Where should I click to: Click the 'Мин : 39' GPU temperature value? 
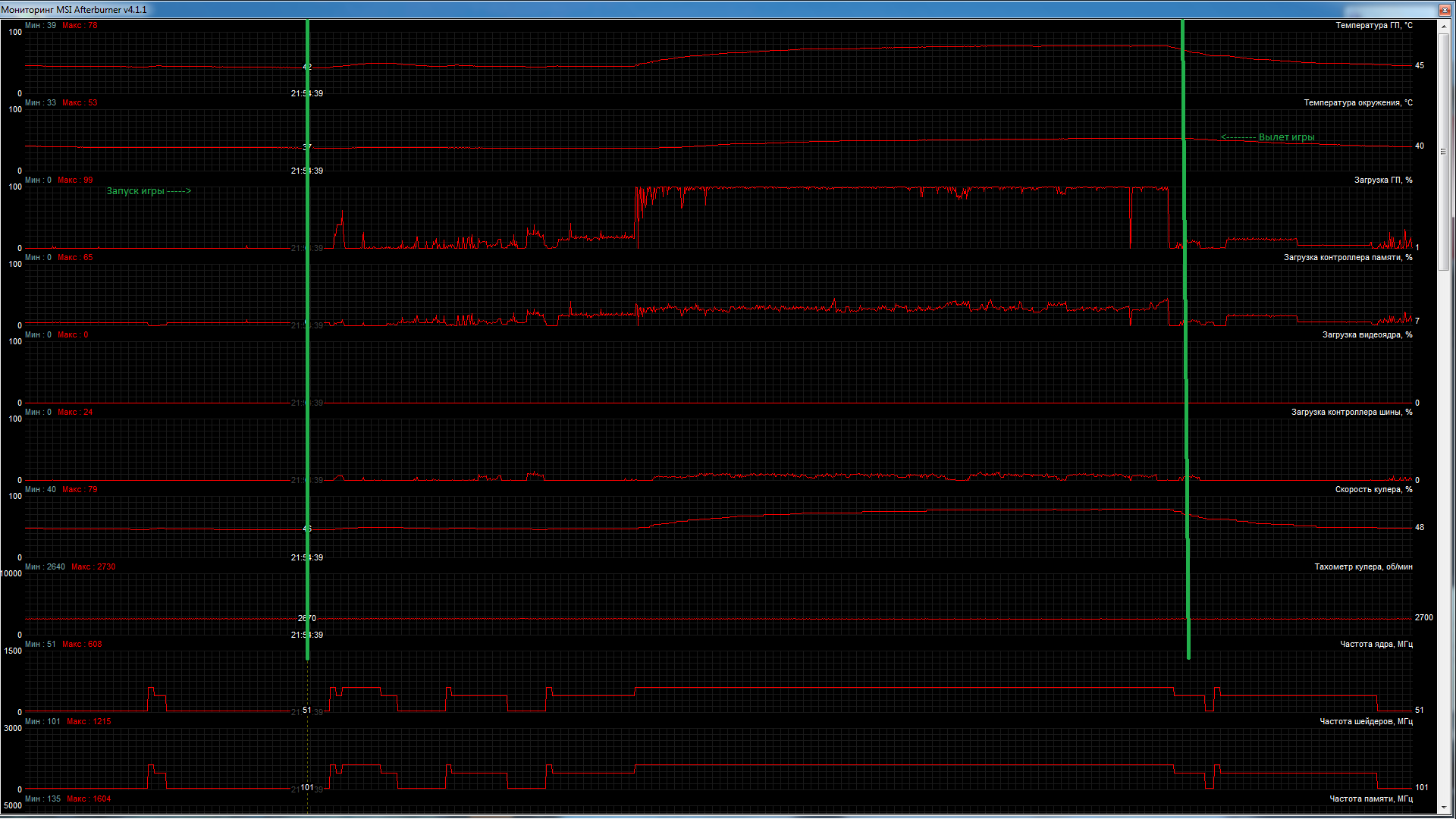pyautogui.click(x=40, y=26)
